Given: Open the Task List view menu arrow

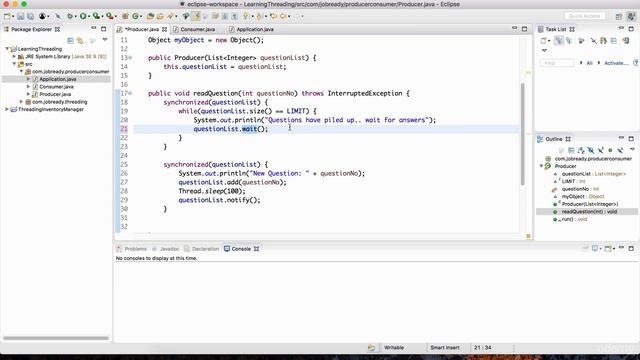Looking at the screenshot, I should 544,51.
